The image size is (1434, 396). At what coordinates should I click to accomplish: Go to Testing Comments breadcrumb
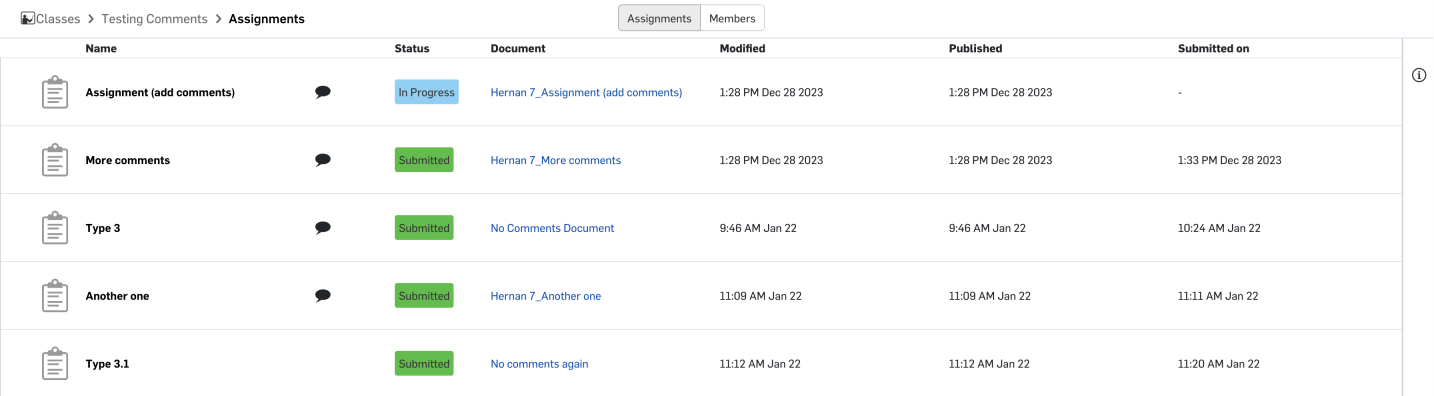coord(154,19)
